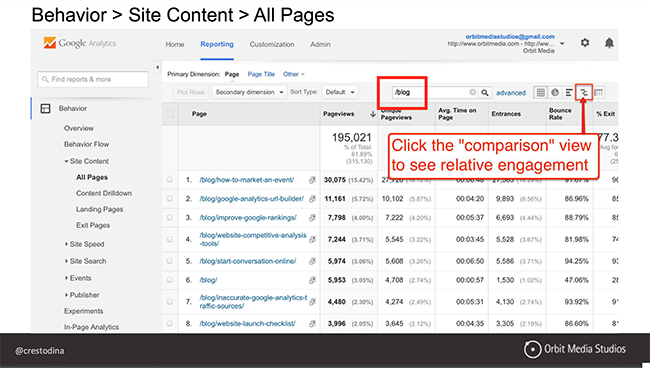
Task: Open the Admin tab
Action: [320, 44]
